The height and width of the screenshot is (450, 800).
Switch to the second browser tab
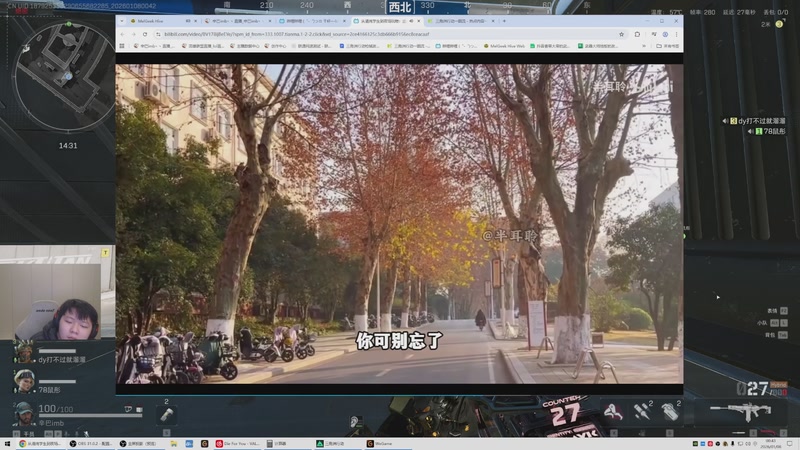coord(237,21)
